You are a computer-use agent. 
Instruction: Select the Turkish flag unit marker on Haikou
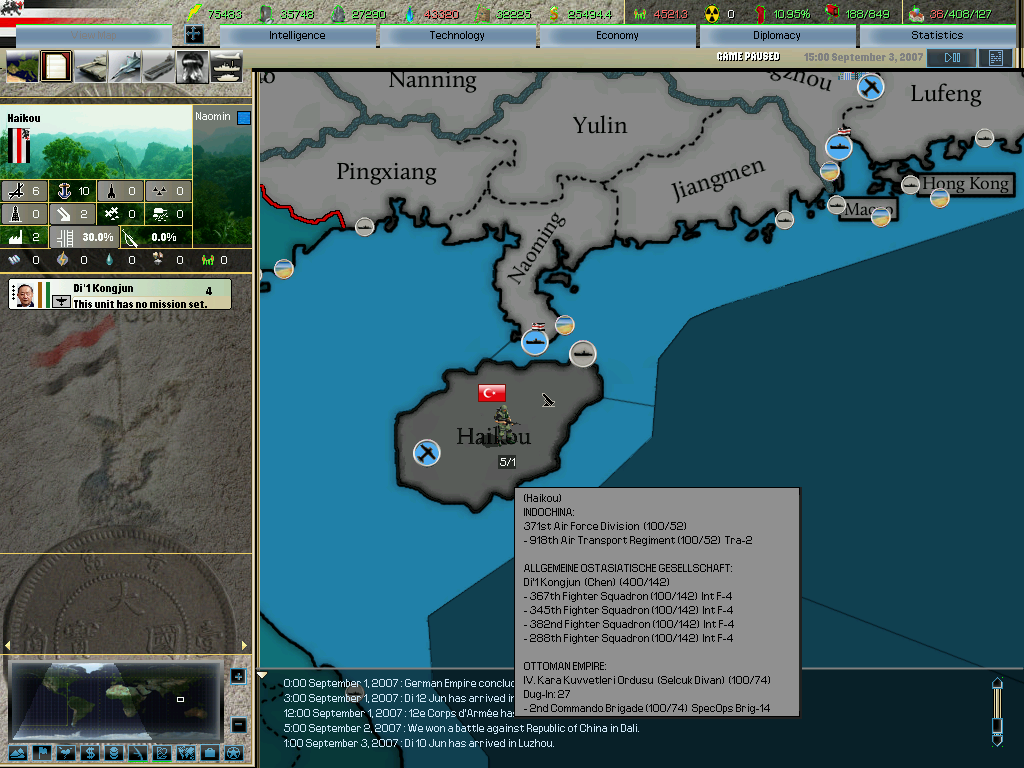tap(492, 393)
